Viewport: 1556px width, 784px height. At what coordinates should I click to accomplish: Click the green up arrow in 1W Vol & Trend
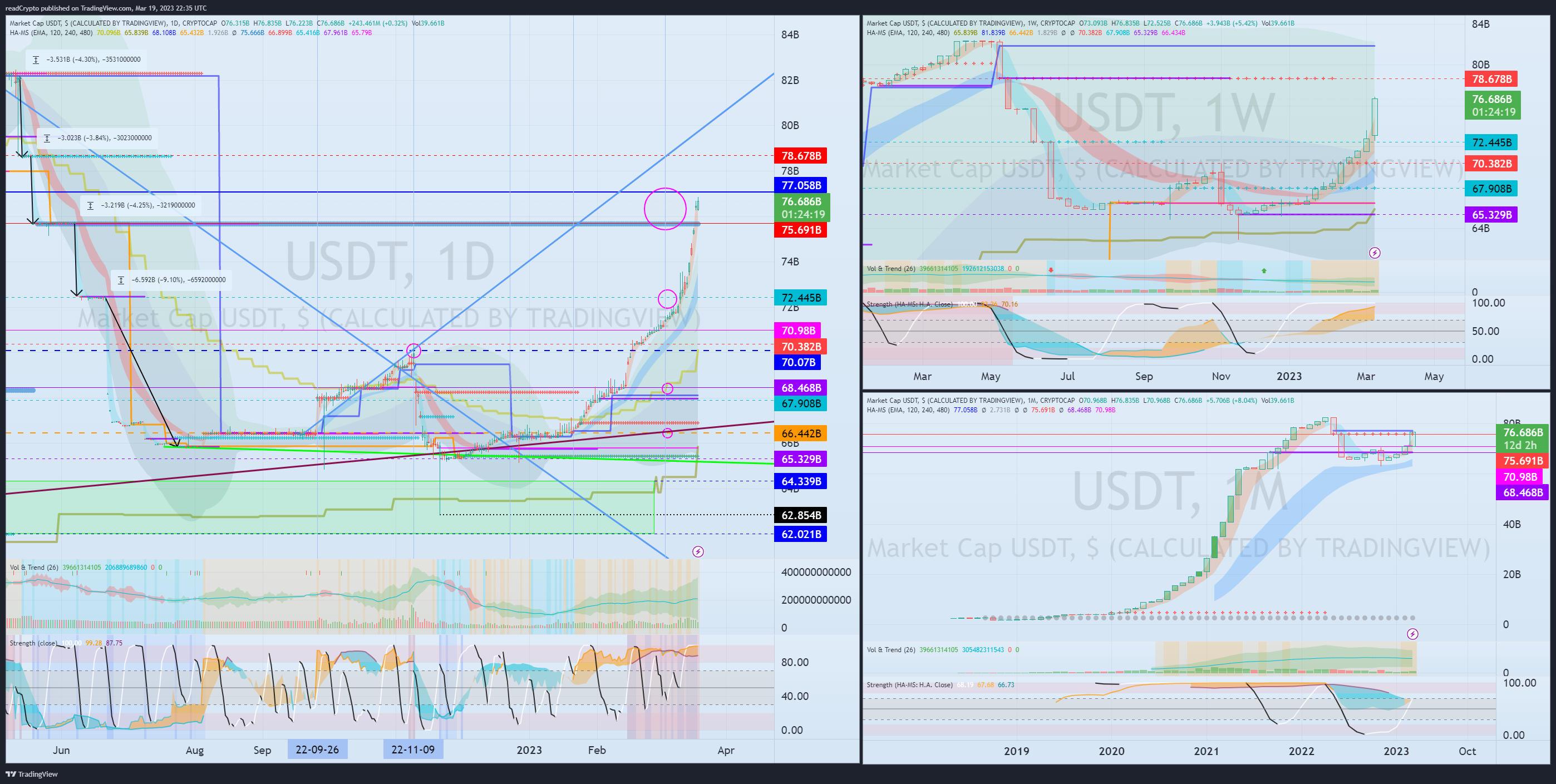(x=1264, y=270)
